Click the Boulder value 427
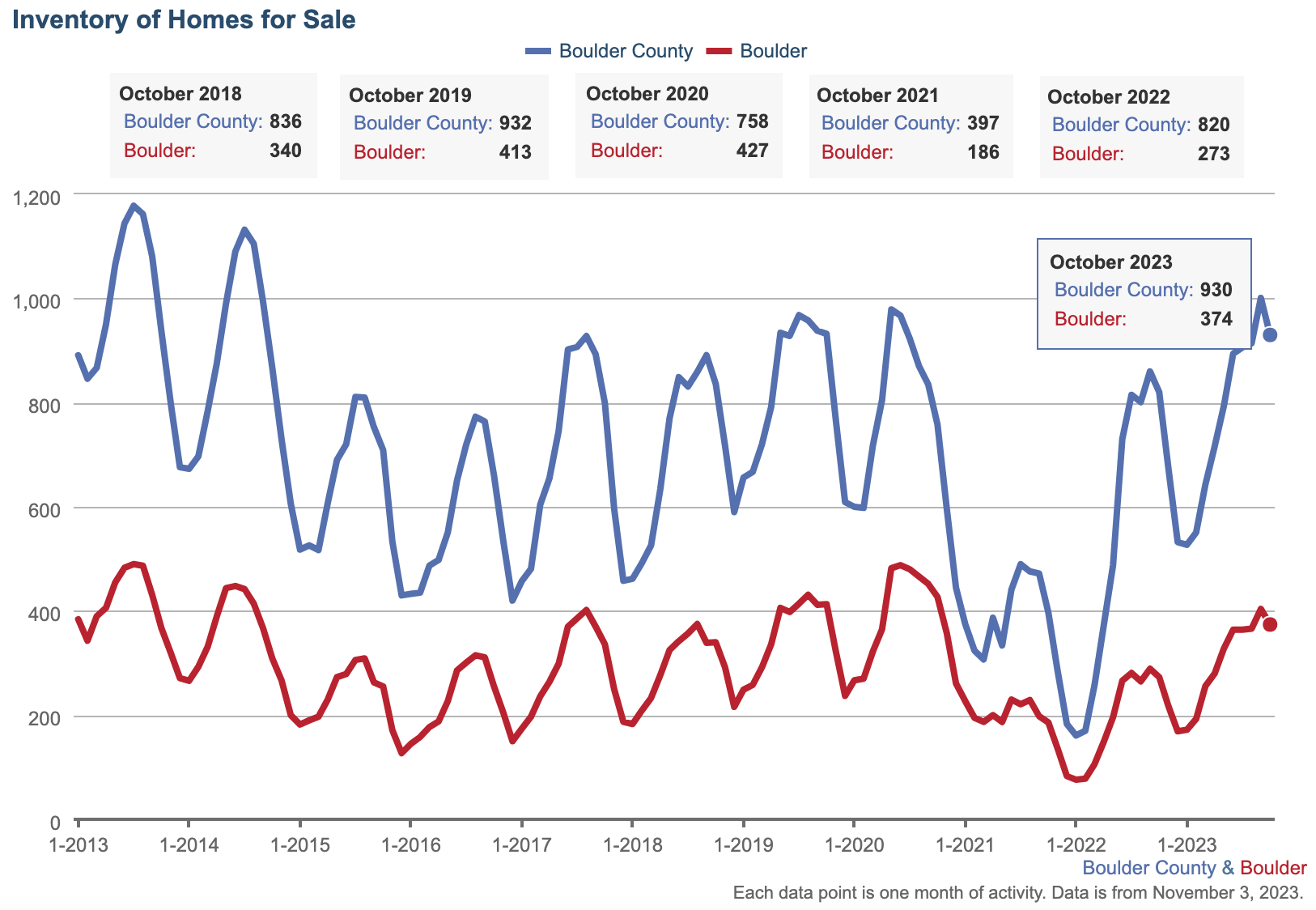 coord(753,151)
